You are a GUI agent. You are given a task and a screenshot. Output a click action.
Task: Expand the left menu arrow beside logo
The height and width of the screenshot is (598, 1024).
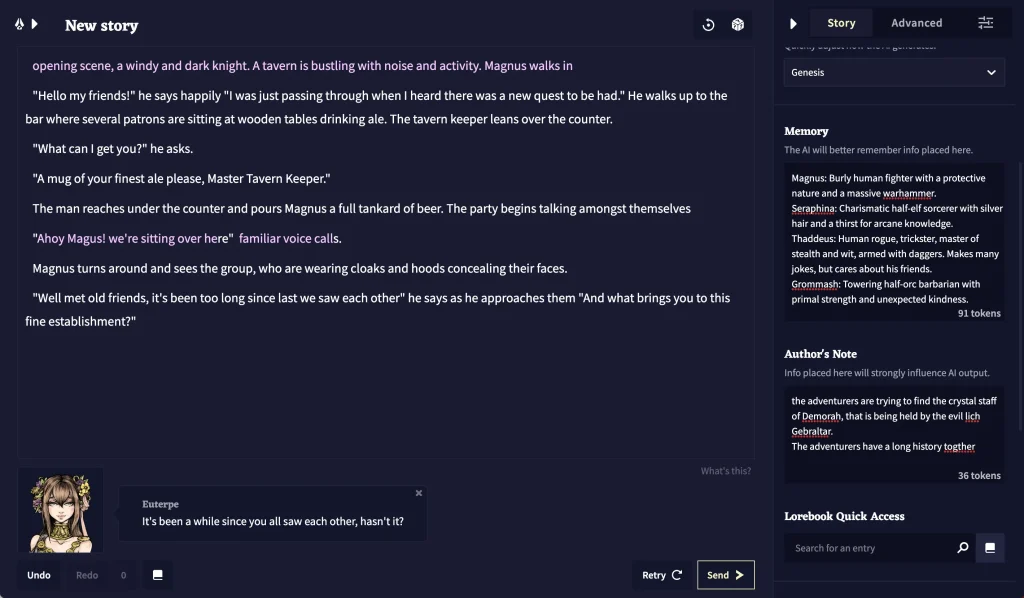(x=35, y=24)
